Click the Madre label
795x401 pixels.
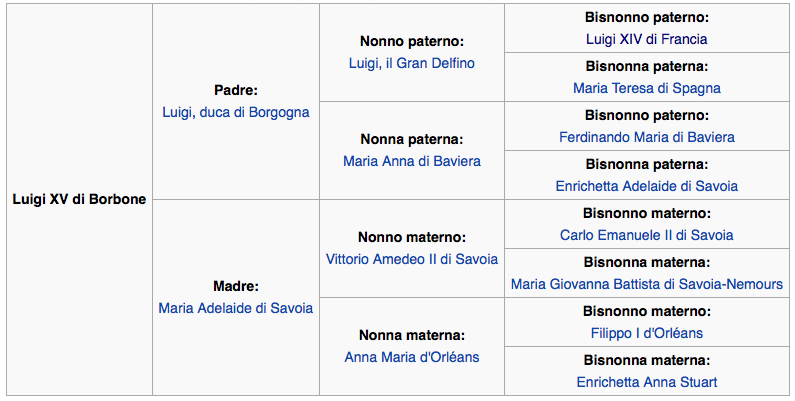point(236,286)
